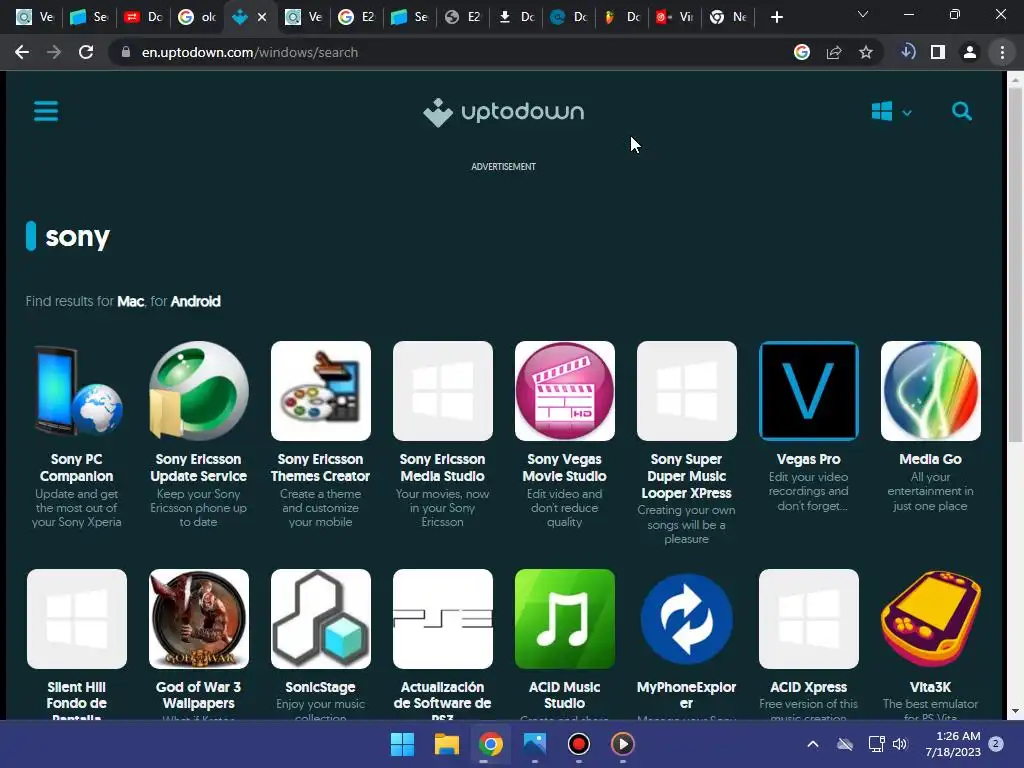Open the SonicStage icon
This screenshot has height=768, width=1024.
tap(321, 618)
